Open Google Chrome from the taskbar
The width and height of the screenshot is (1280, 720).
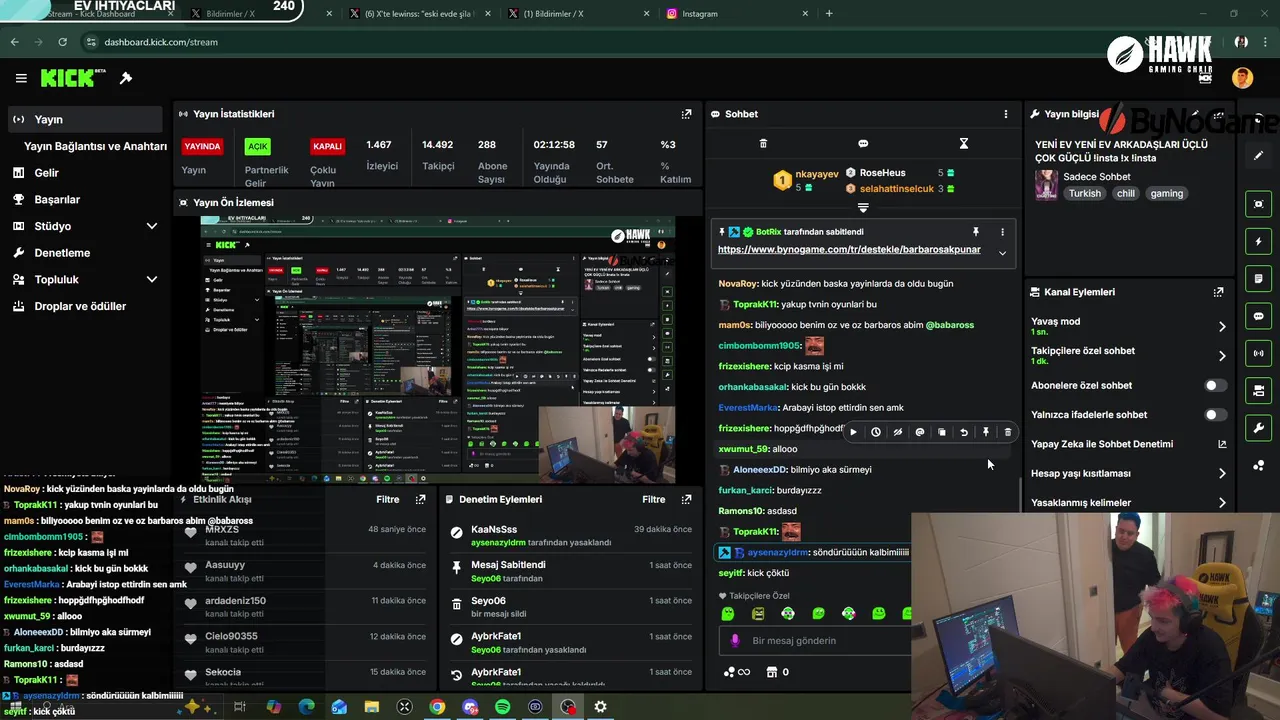point(437,707)
